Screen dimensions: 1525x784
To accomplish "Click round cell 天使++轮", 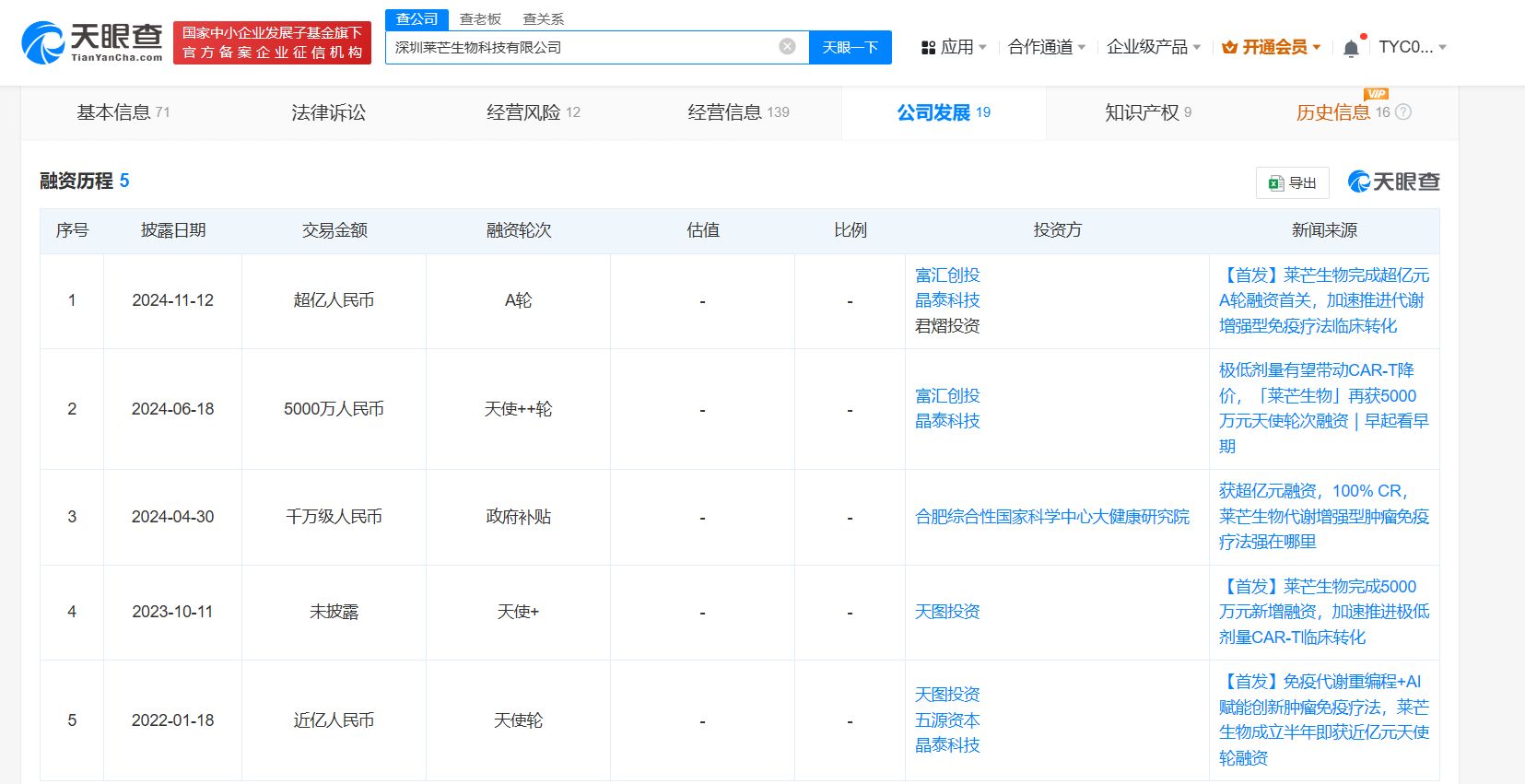I will 519,409.
